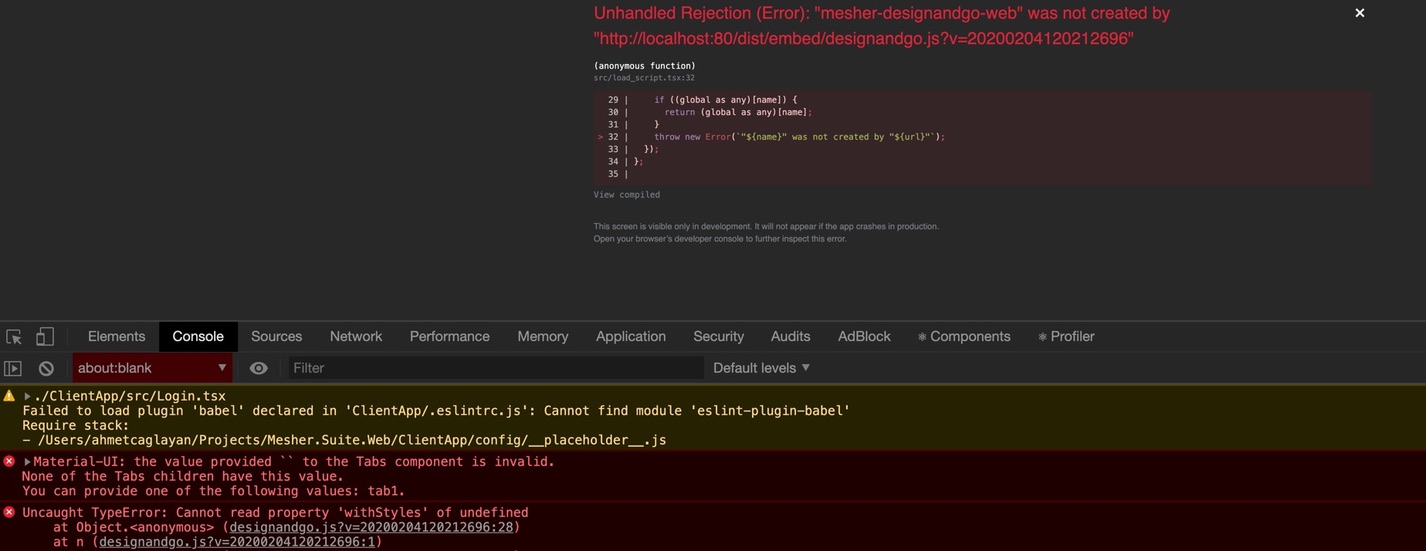
Task: Click the 'Open your browser's developer console' note
Action: tap(720, 239)
